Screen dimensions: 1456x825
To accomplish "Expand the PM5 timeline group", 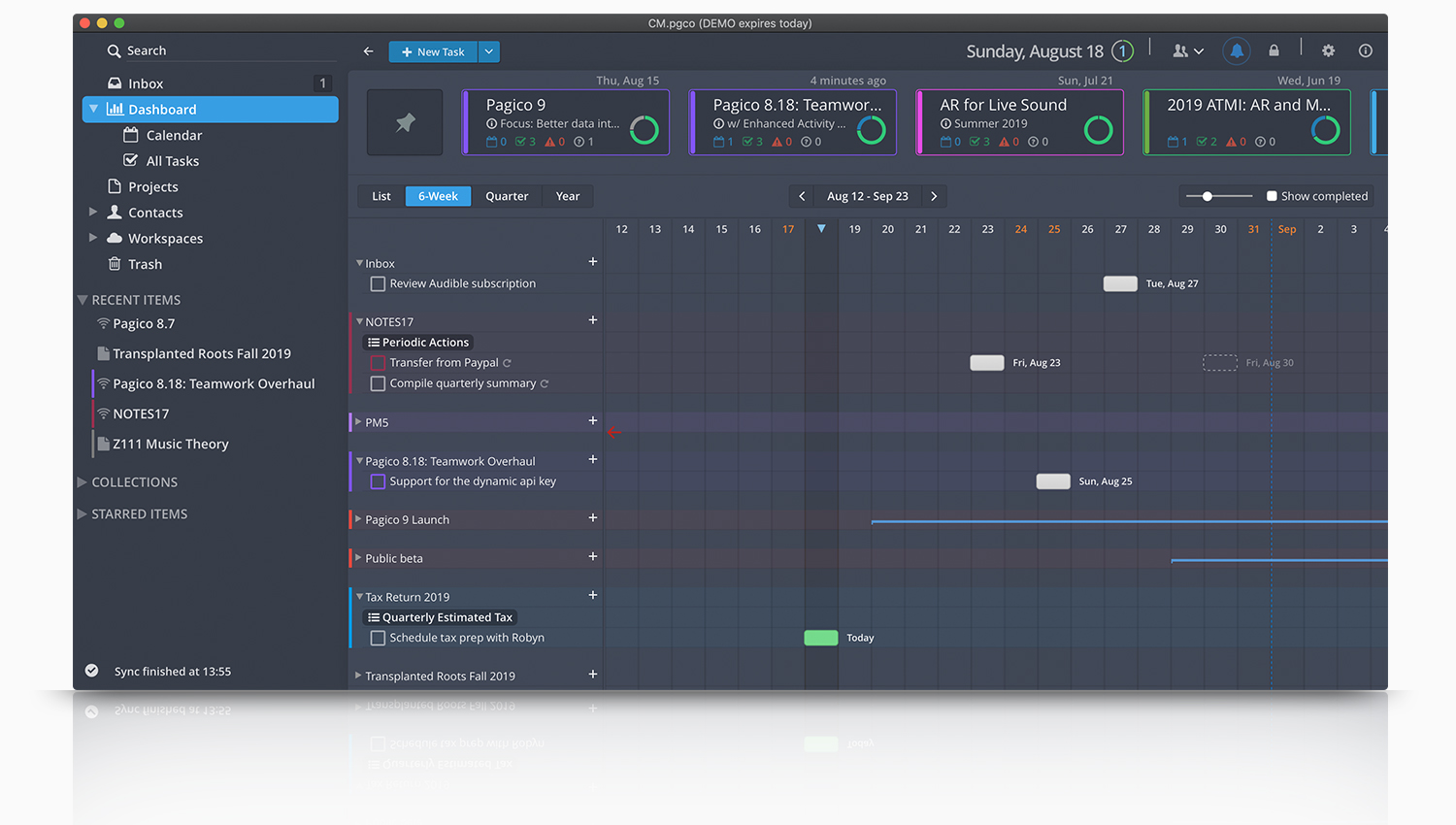I will pos(358,422).
